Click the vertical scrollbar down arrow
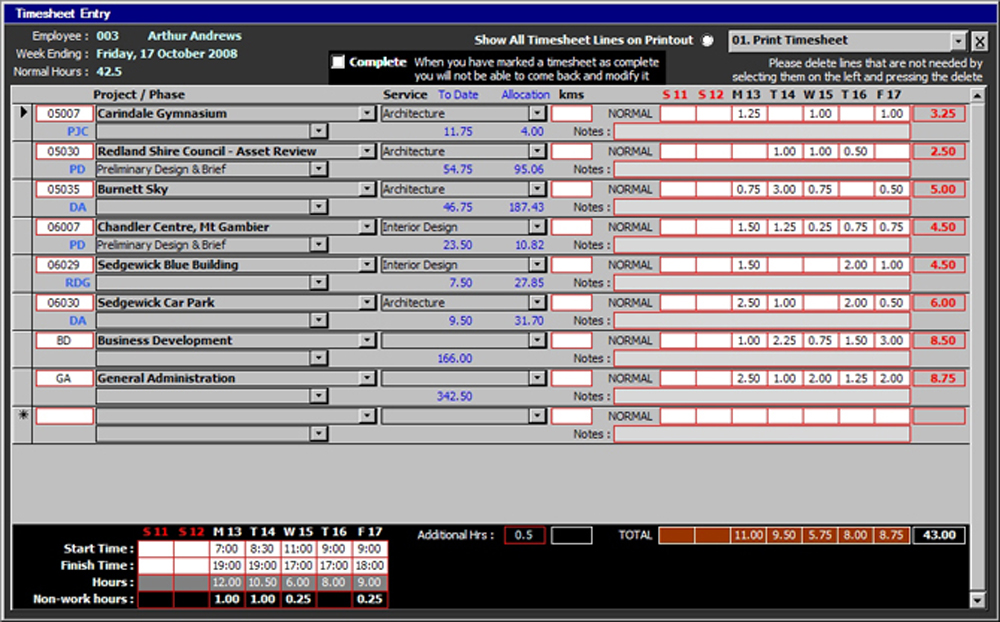Image resolution: width=1000 pixels, height=622 pixels. (x=978, y=599)
